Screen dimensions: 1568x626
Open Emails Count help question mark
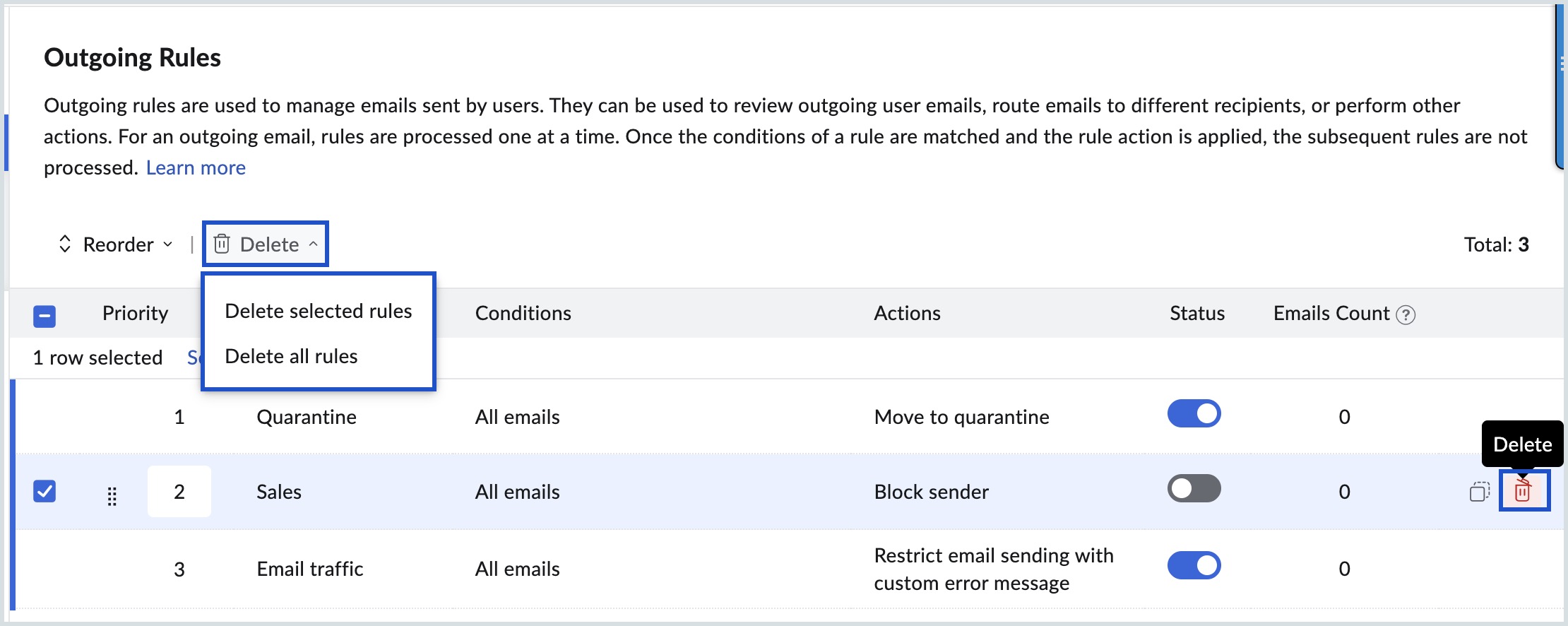(x=1406, y=314)
